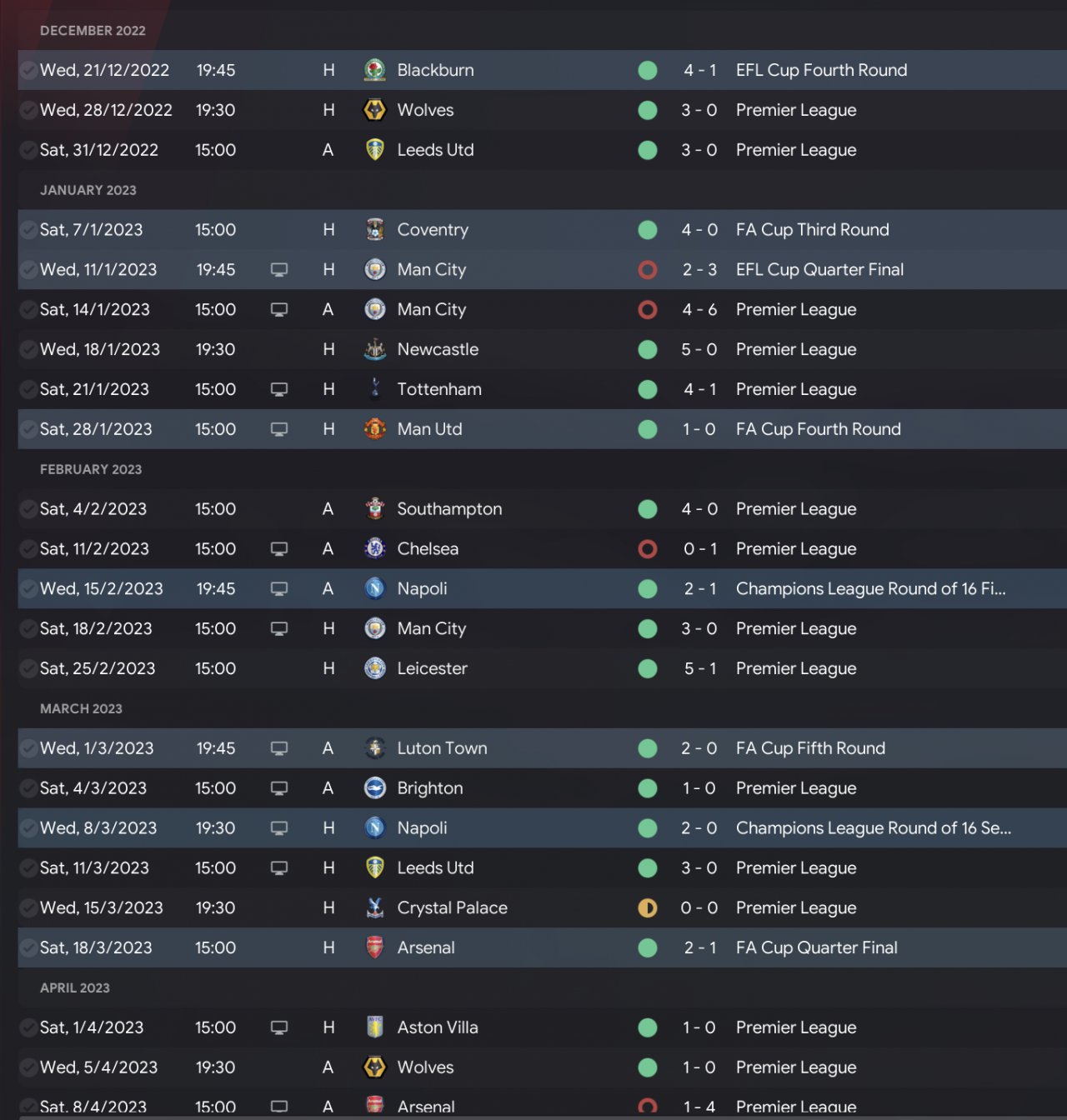
Task: Click the TV icon on the Tottenham match row
Action: [279, 389]
